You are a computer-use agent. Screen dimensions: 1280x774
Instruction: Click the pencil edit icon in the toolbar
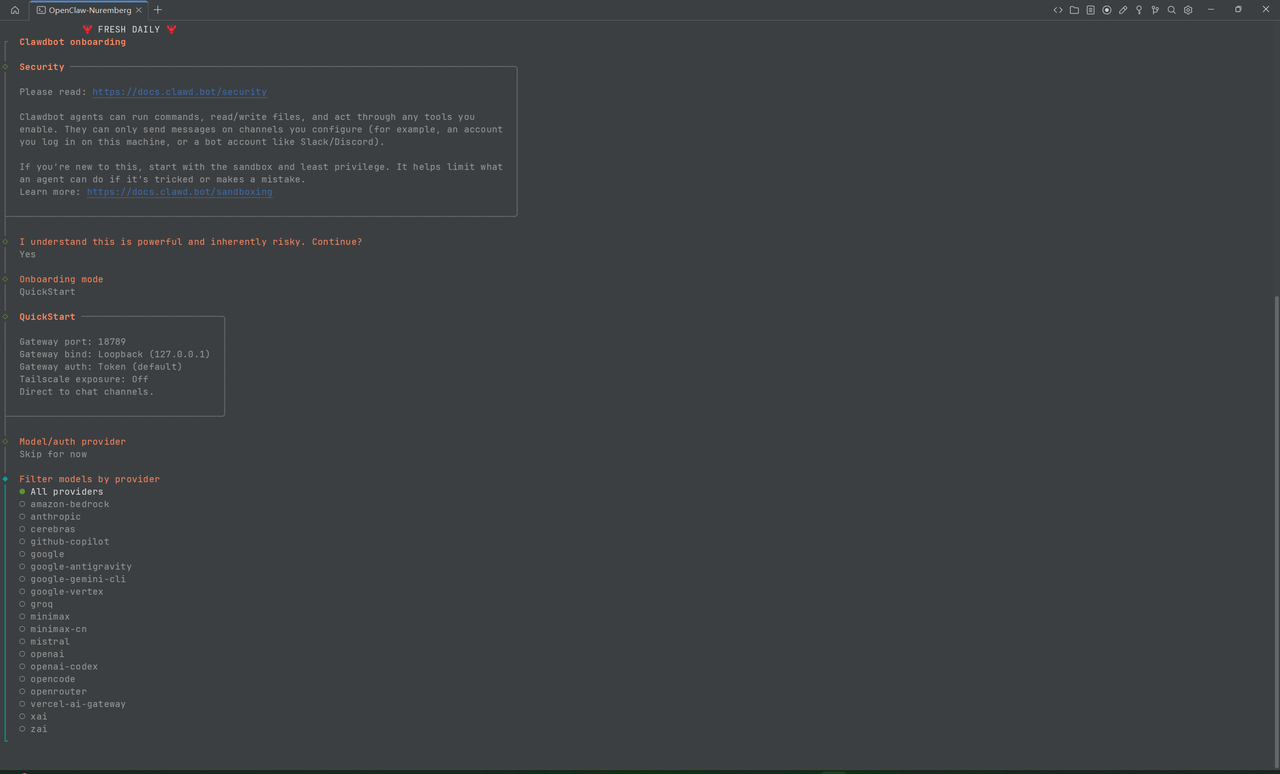(1123, 10)
